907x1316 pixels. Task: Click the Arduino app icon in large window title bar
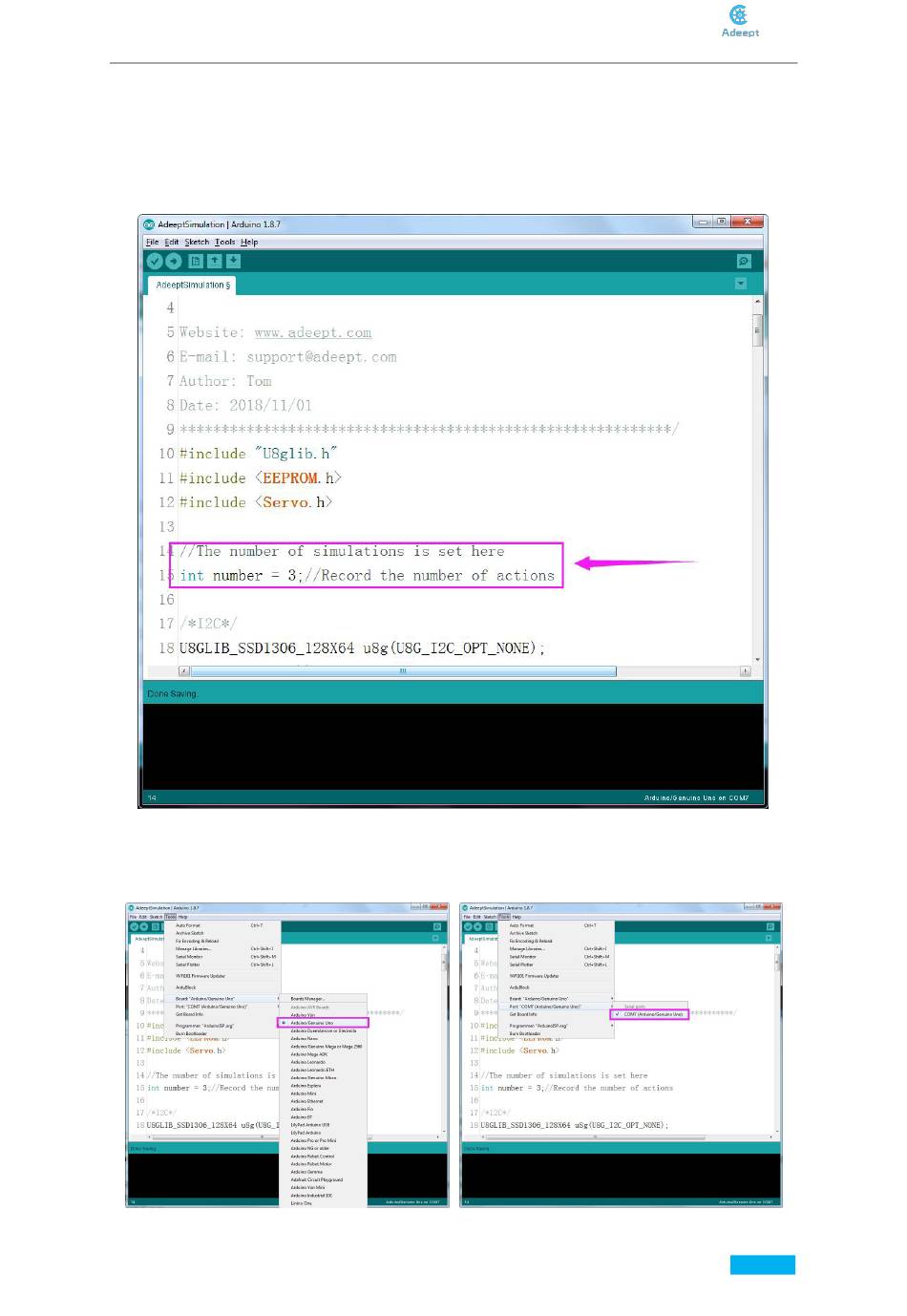pyautogui.click(x=149, y=224)
